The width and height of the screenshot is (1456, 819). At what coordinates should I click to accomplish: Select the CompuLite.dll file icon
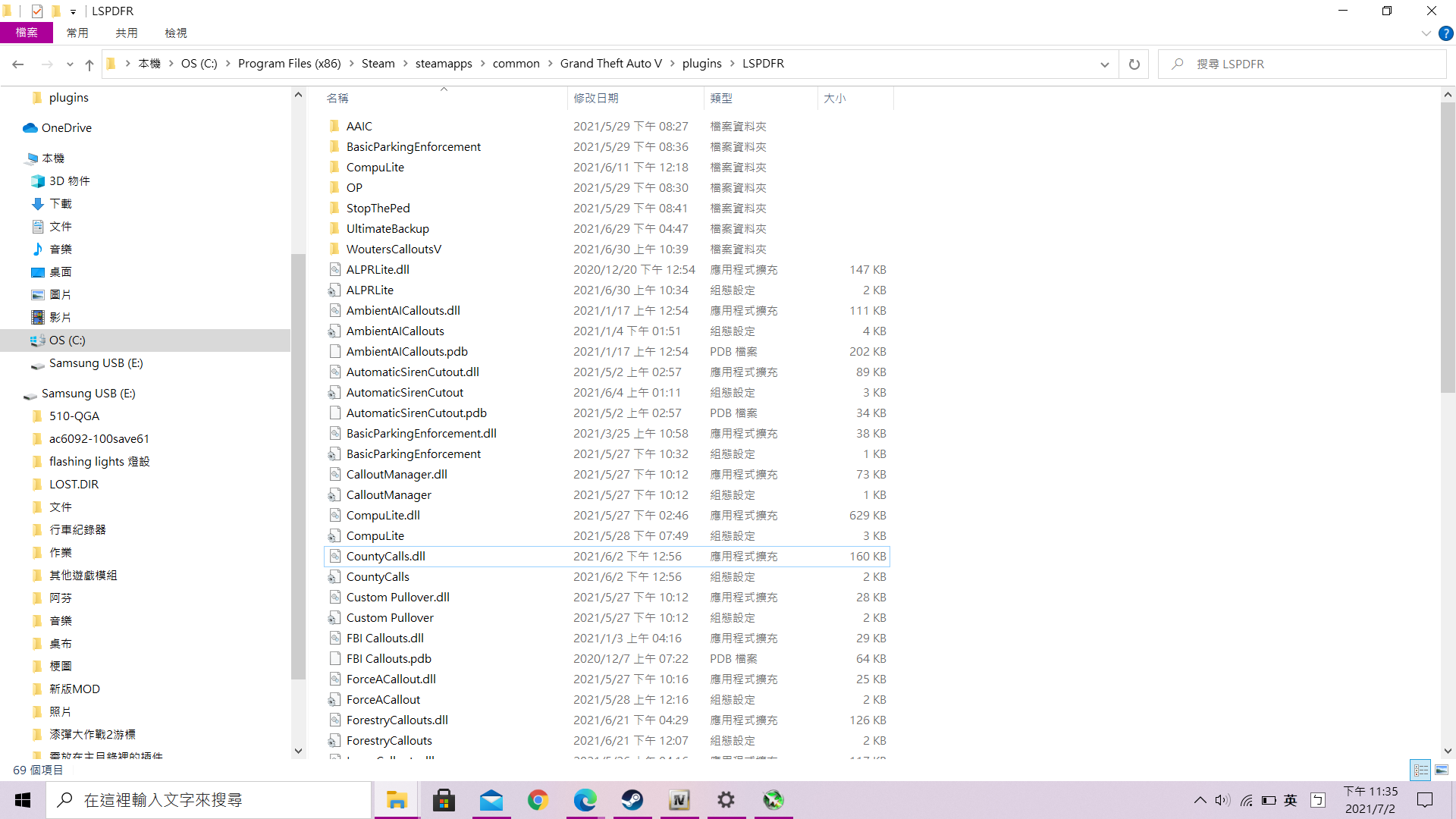coord(334,516)
